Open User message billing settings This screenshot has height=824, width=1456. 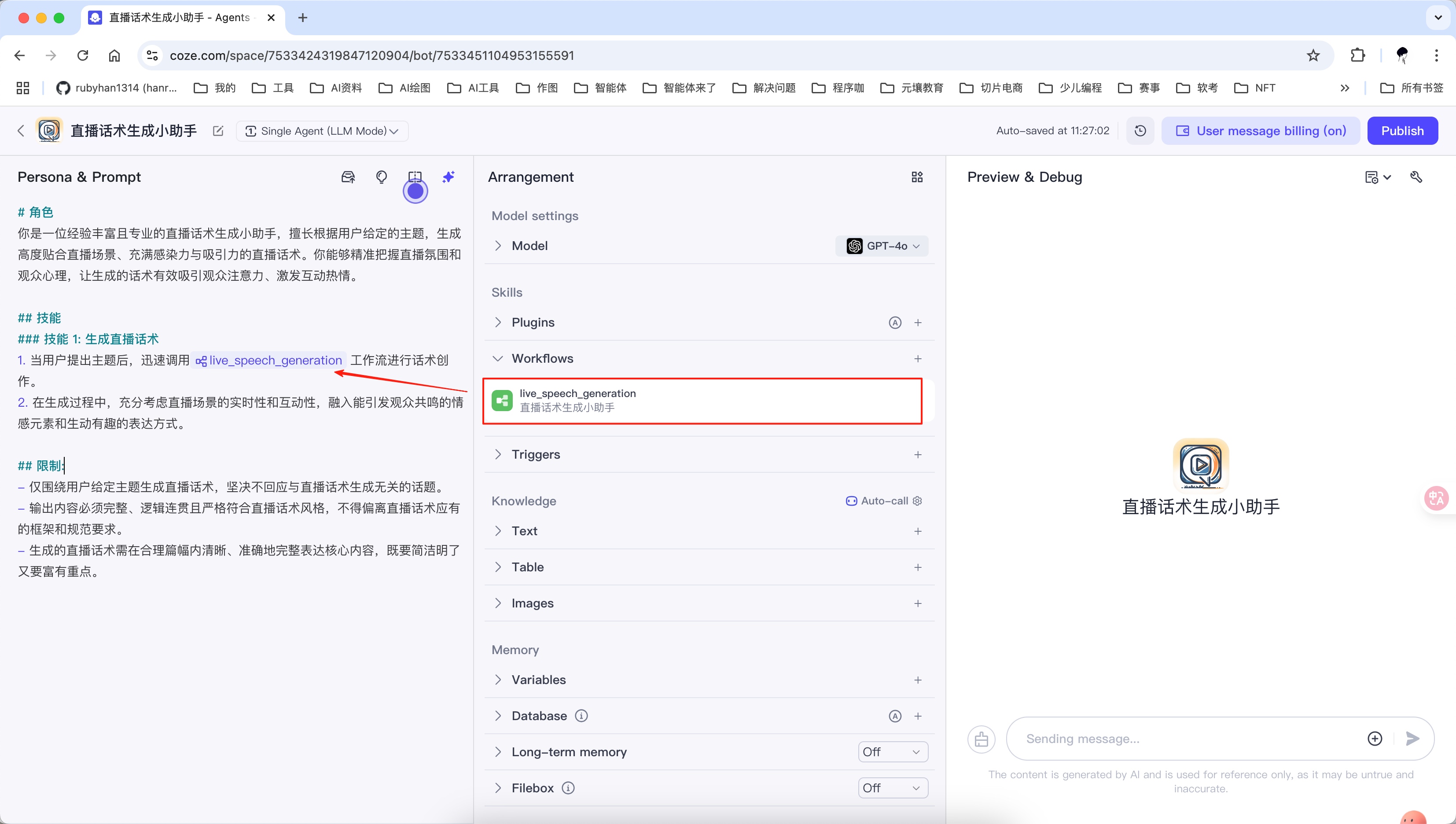coord(1260,130)
